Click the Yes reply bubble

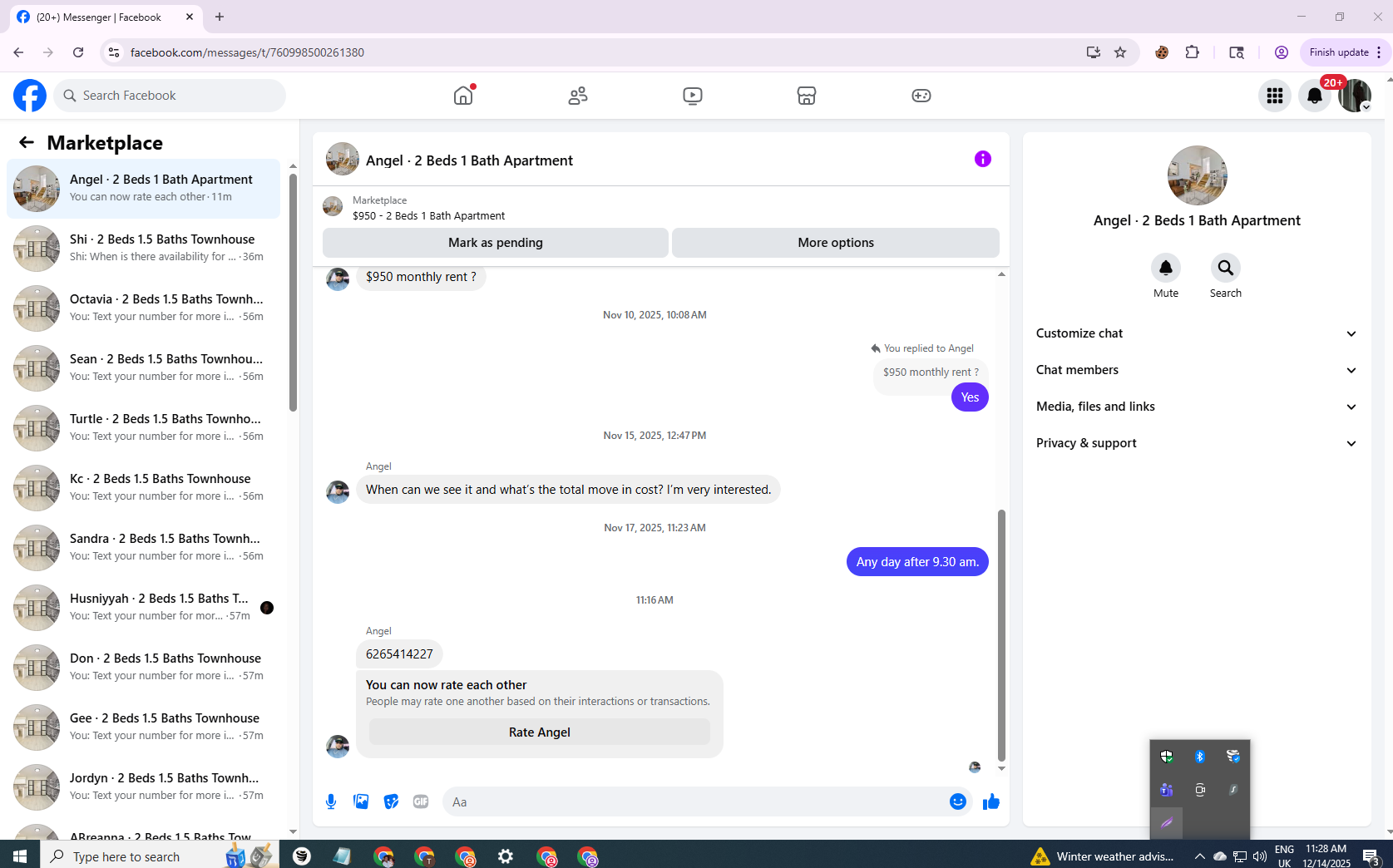point(970,397)
